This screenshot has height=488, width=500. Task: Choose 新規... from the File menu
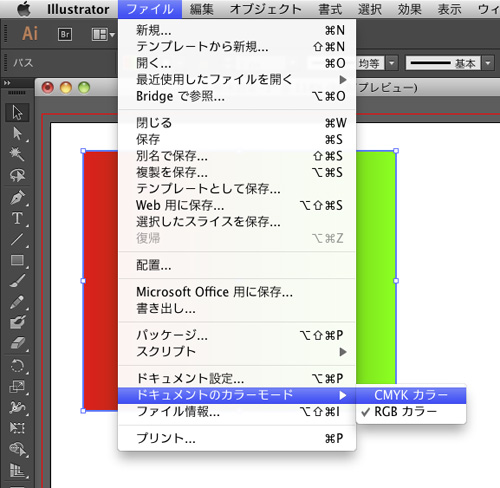click(x=237, y=30)
